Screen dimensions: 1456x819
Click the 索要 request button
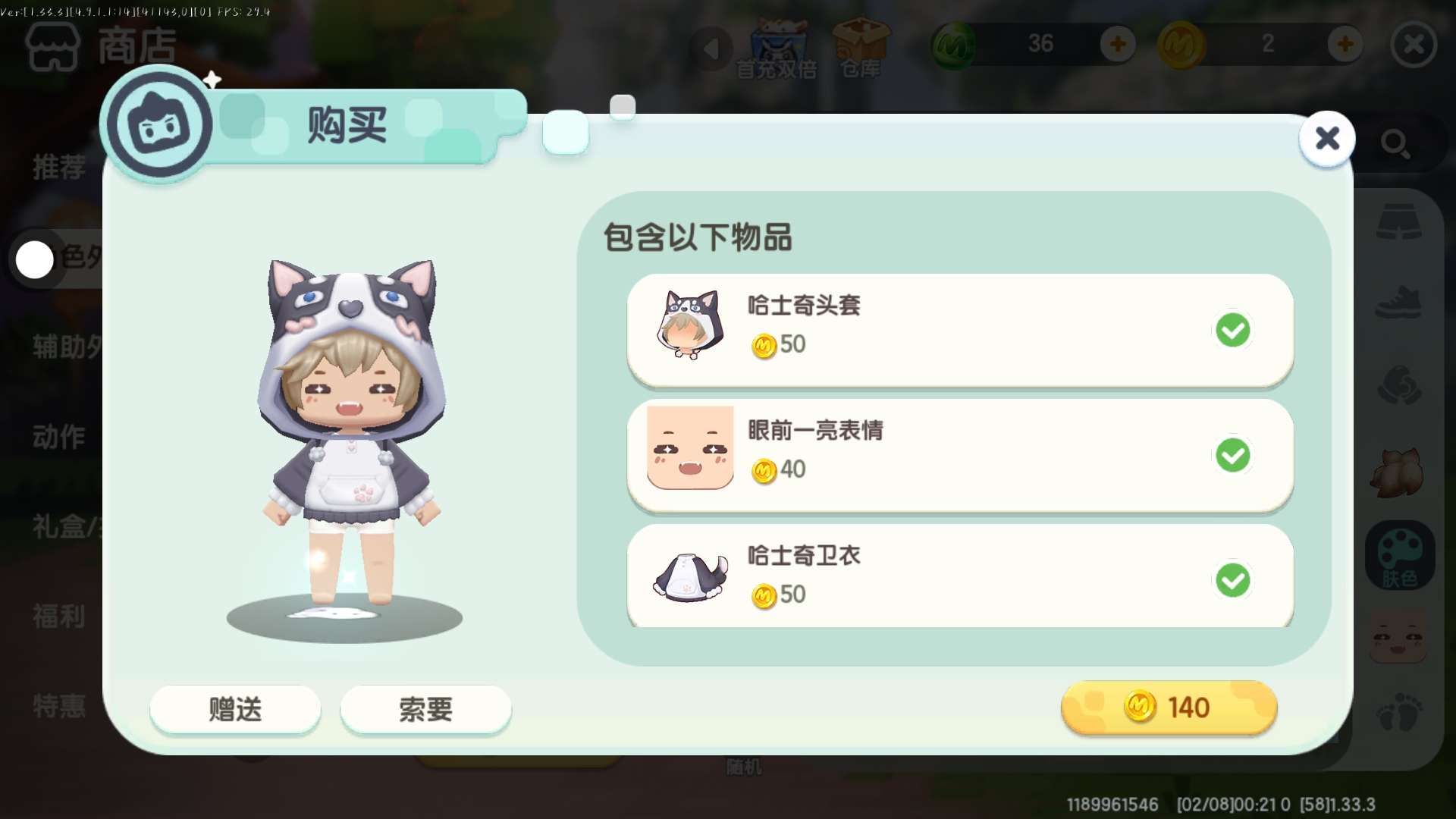pos(425,709)
